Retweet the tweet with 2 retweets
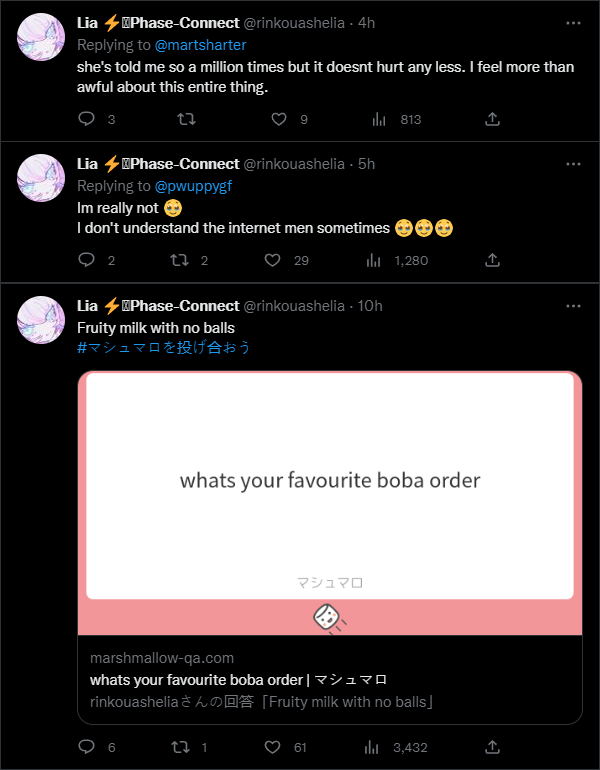600x770 pixels. (180, 260)
